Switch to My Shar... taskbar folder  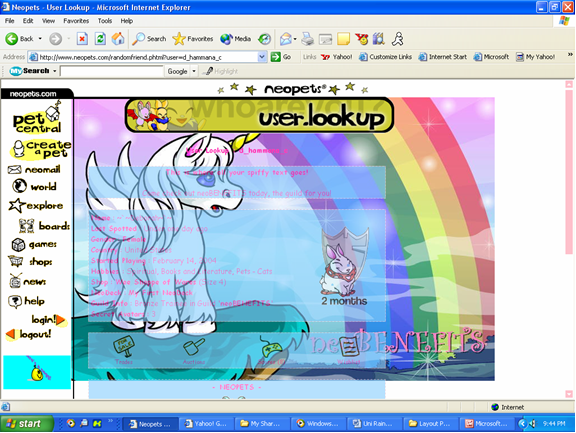pyautogui.click(x=262, y=423)
